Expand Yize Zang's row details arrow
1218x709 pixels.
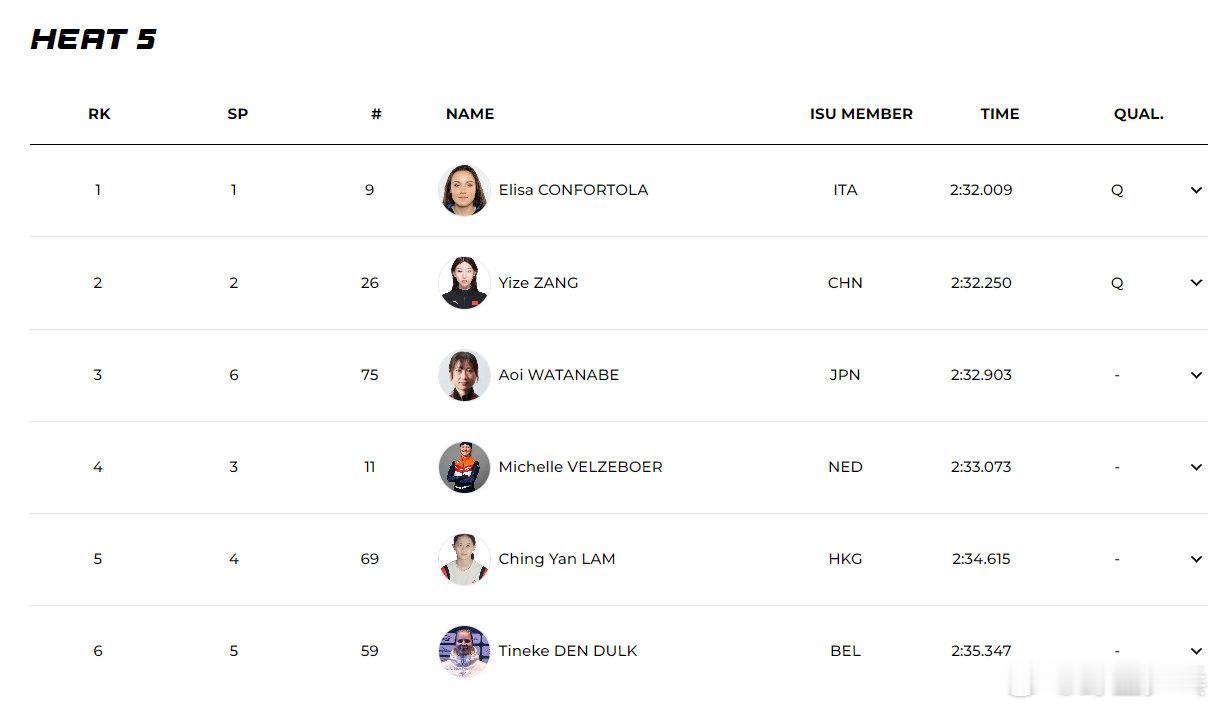[1196, 282]
